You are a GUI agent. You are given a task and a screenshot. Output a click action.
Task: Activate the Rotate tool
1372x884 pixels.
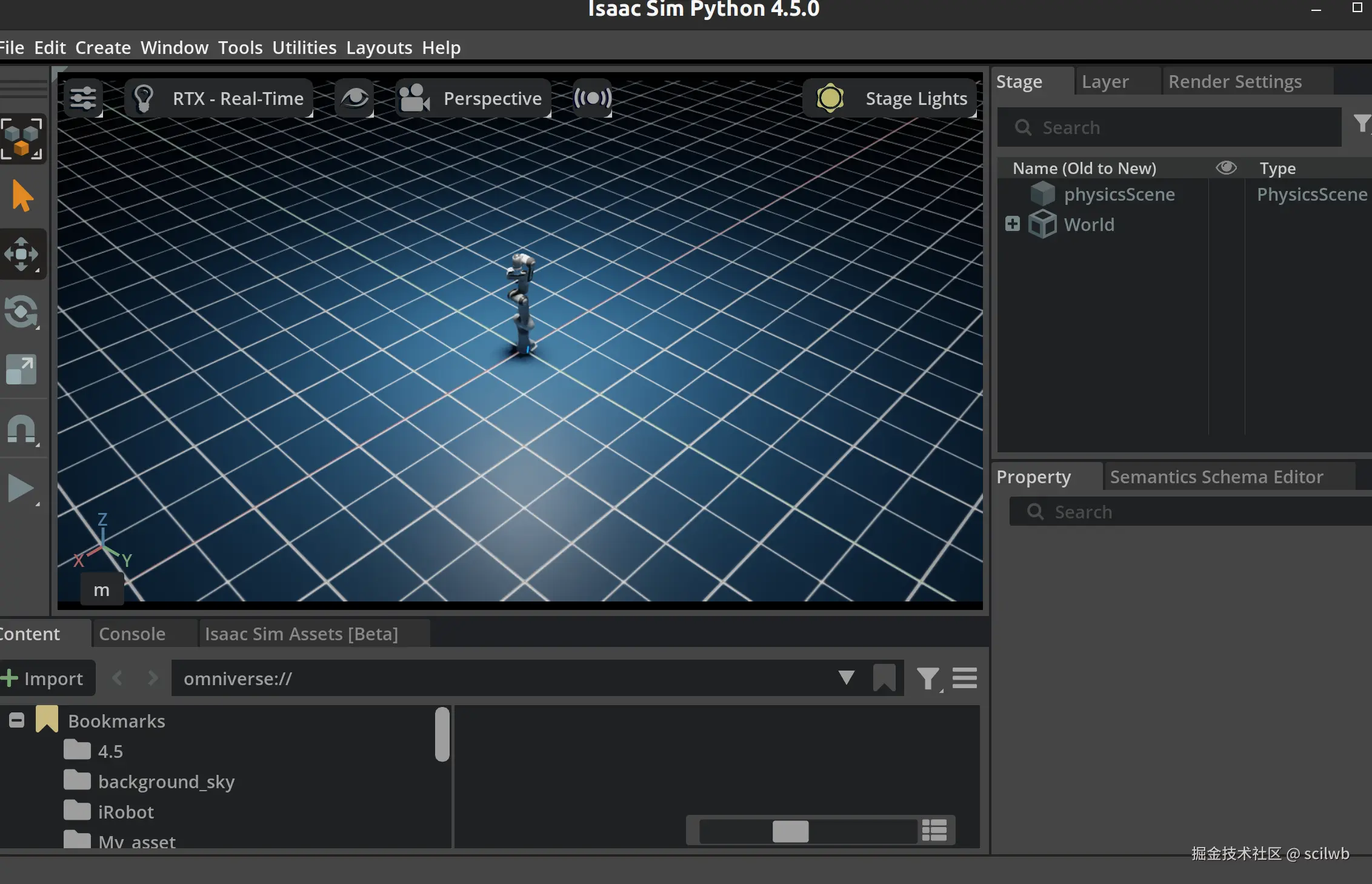(x=22, y=312)
